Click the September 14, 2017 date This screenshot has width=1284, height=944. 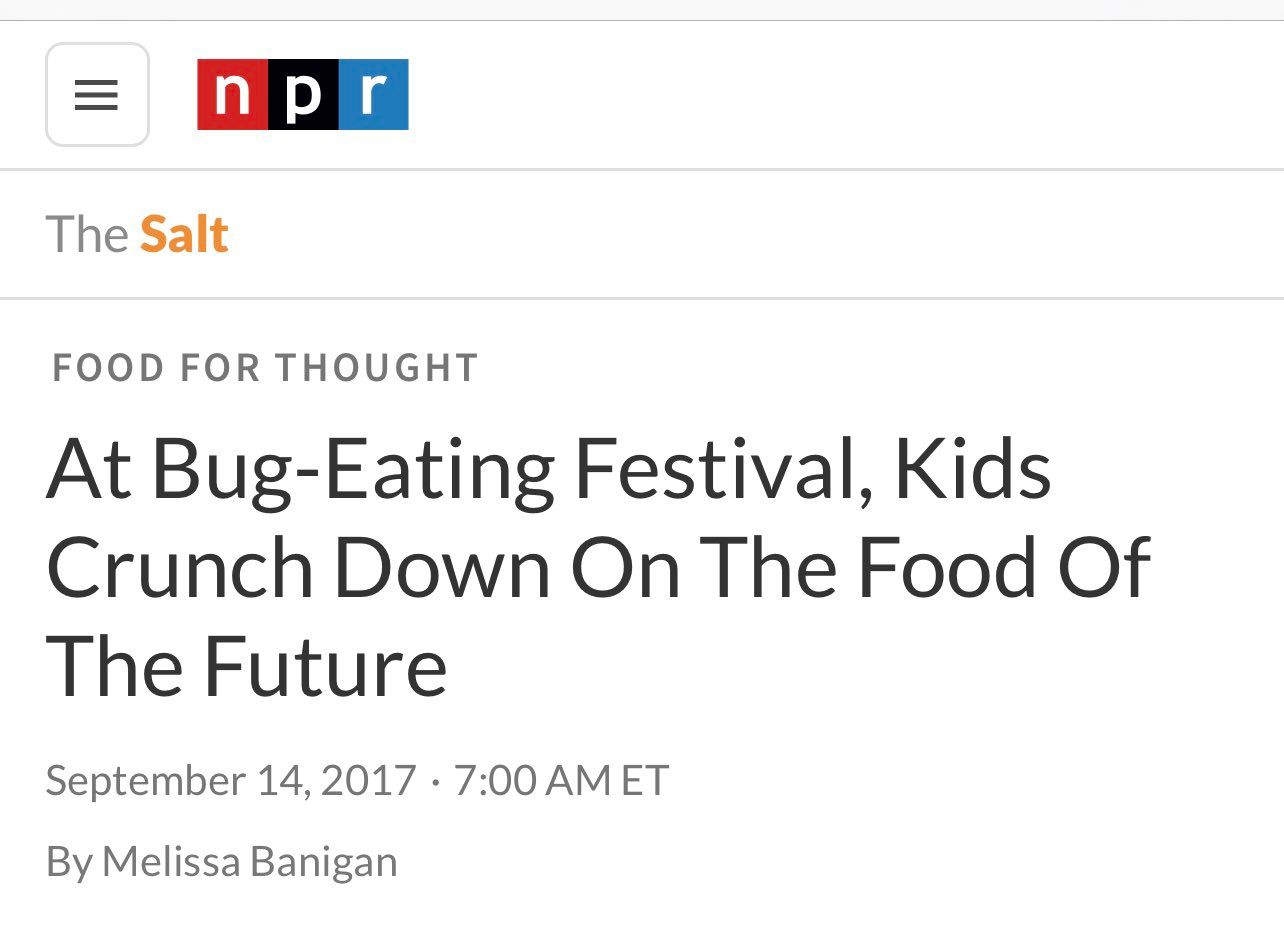(x=230, y=780)
